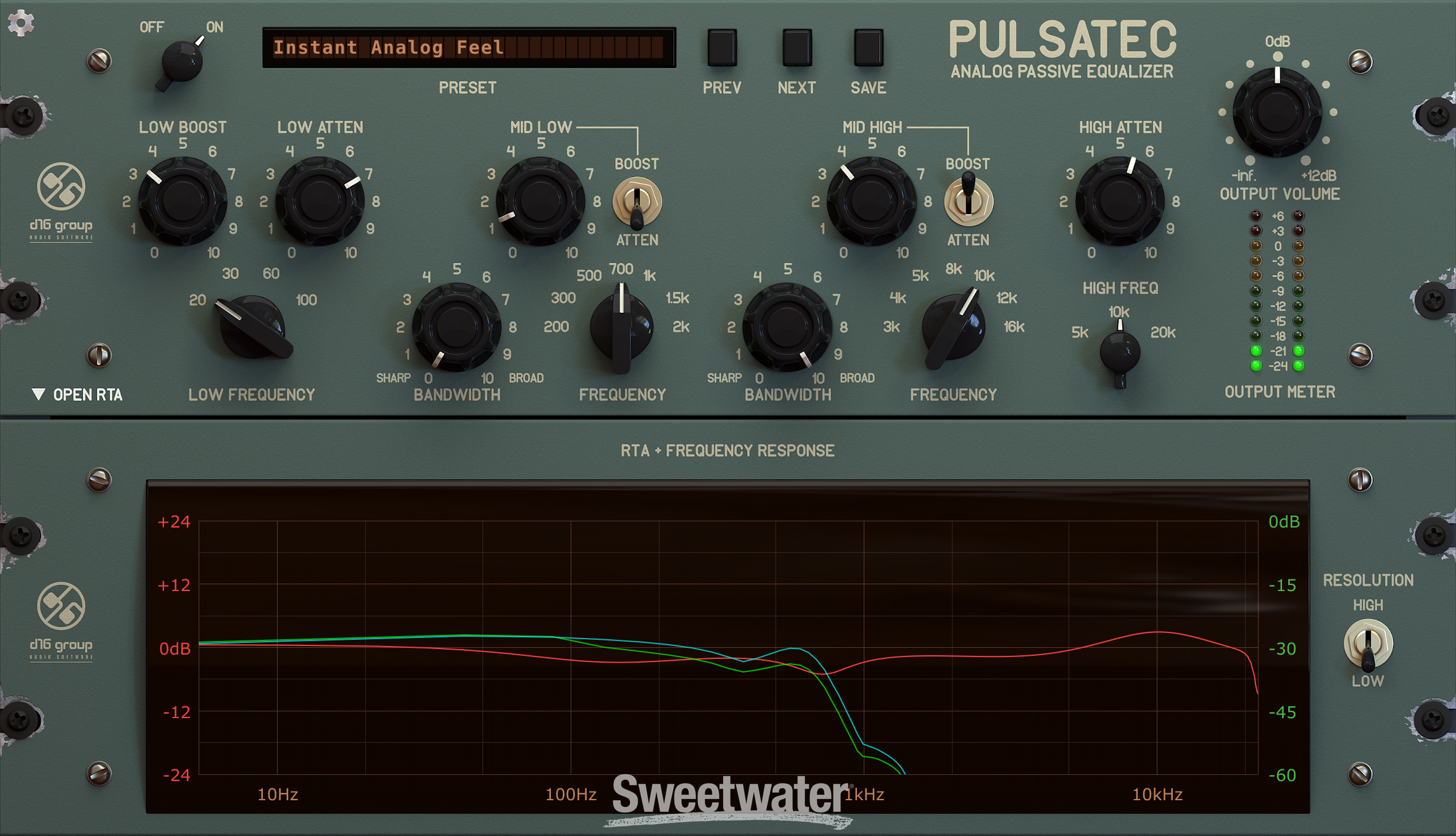
Task: Toggle the Mid High Boost/Atten switch
Action: point(968,201)
